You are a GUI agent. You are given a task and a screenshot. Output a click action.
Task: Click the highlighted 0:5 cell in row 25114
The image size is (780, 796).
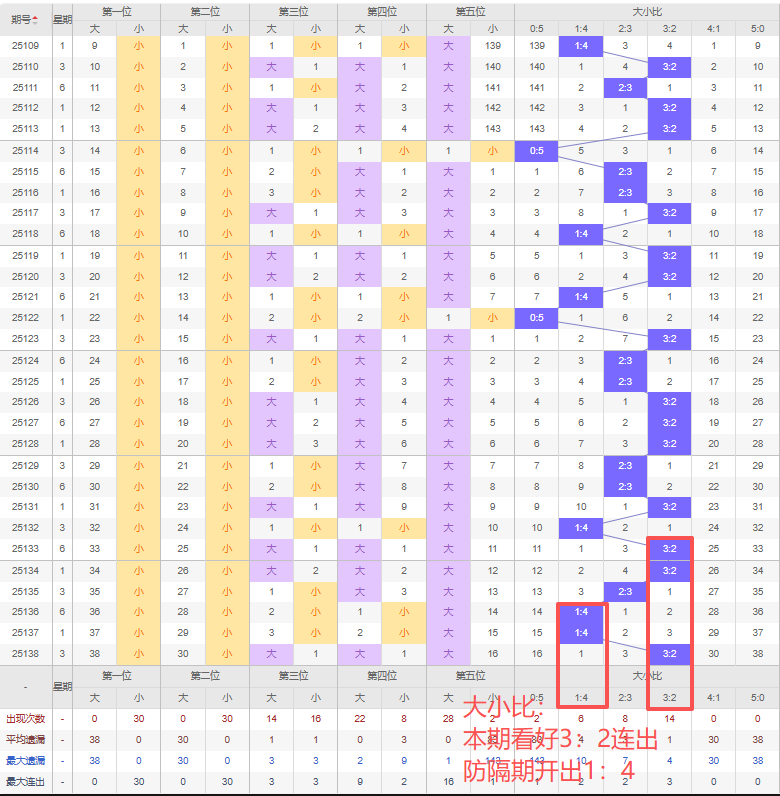click(x=536, y=151)
